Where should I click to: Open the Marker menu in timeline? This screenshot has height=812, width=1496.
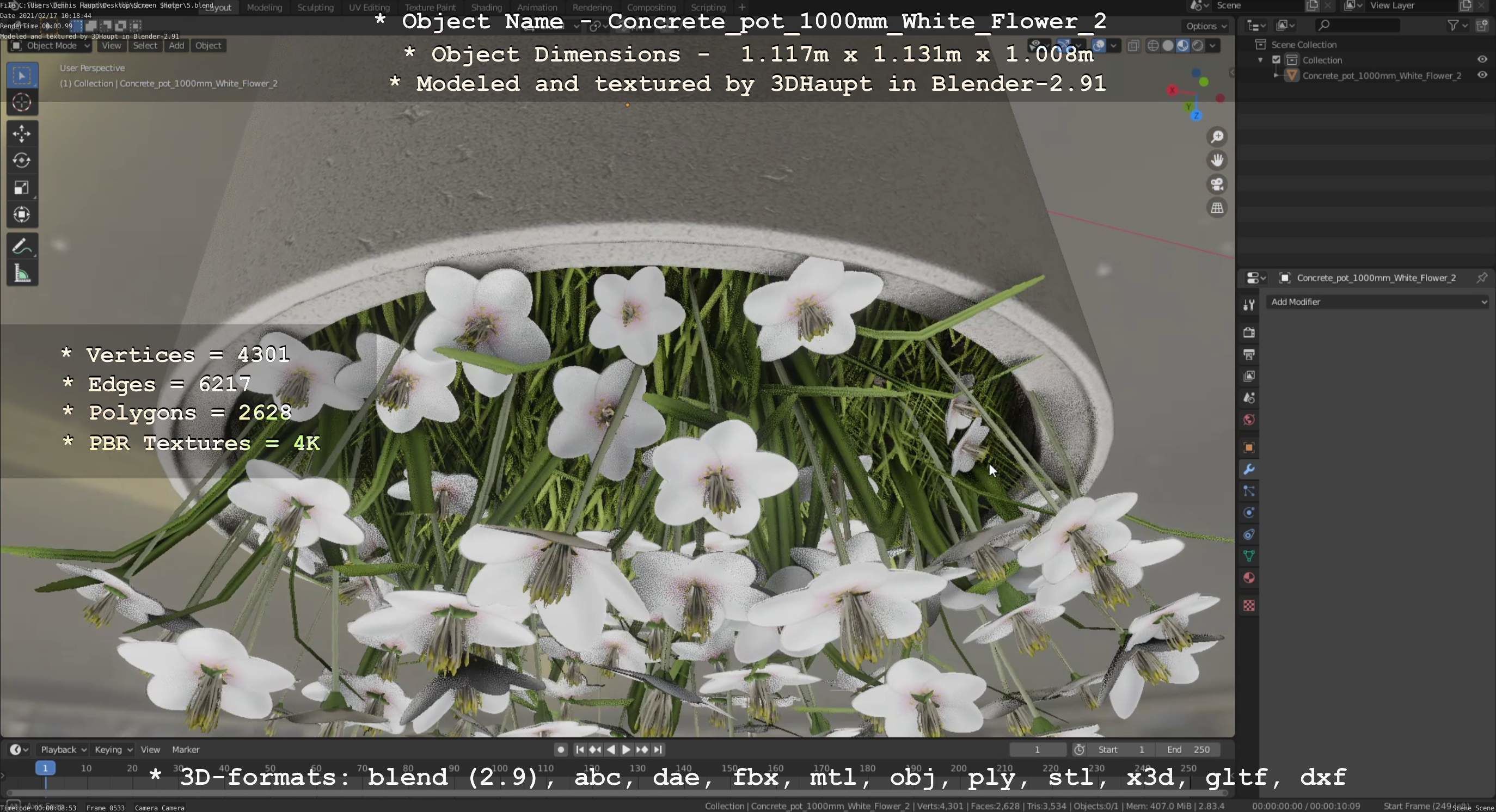[x=185, y=750]
